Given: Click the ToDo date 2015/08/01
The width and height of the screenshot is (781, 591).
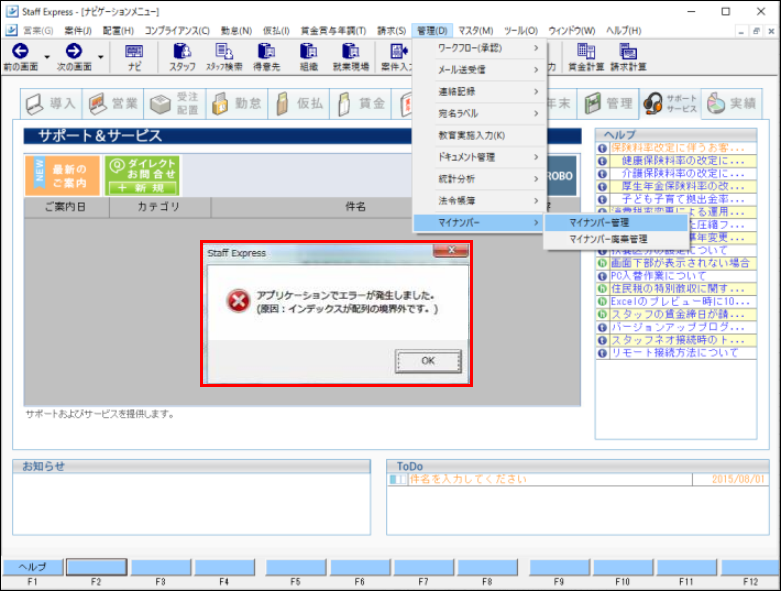Looking at the screenshot, I should pyautogui.click(x=738, y=479).
